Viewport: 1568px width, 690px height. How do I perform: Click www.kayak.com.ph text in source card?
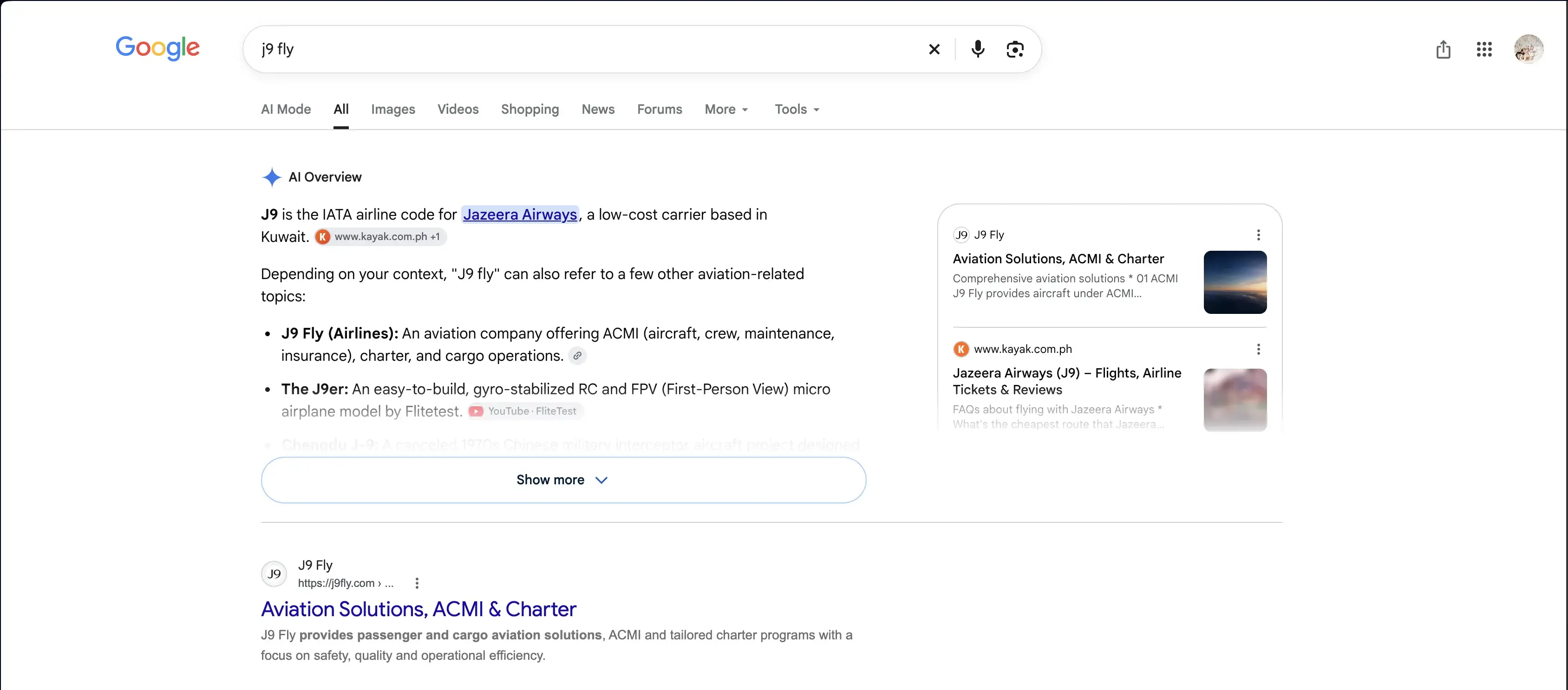pyautogui.click(x=1023, y=349)
